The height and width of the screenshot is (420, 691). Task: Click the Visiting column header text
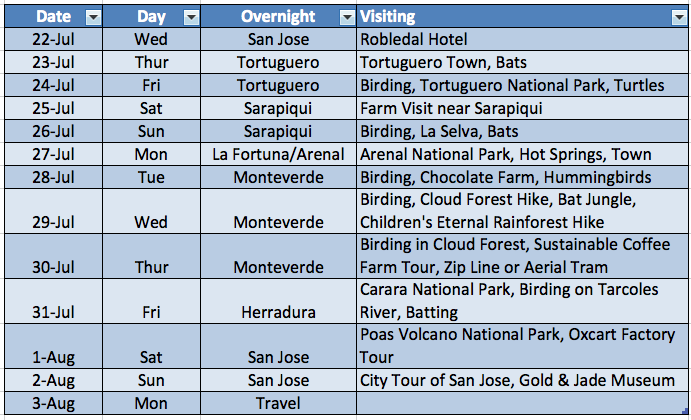coord(388,17)
